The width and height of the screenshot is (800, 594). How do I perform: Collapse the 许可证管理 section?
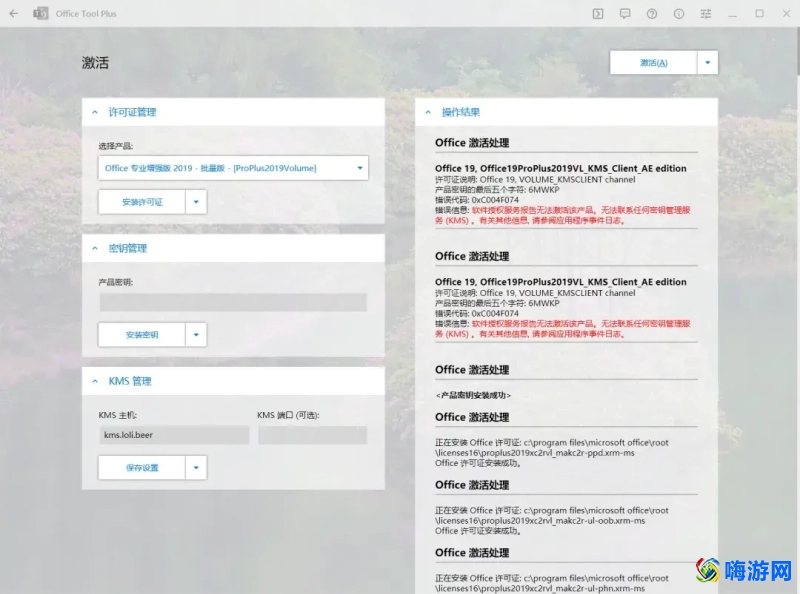pos(95,112)
